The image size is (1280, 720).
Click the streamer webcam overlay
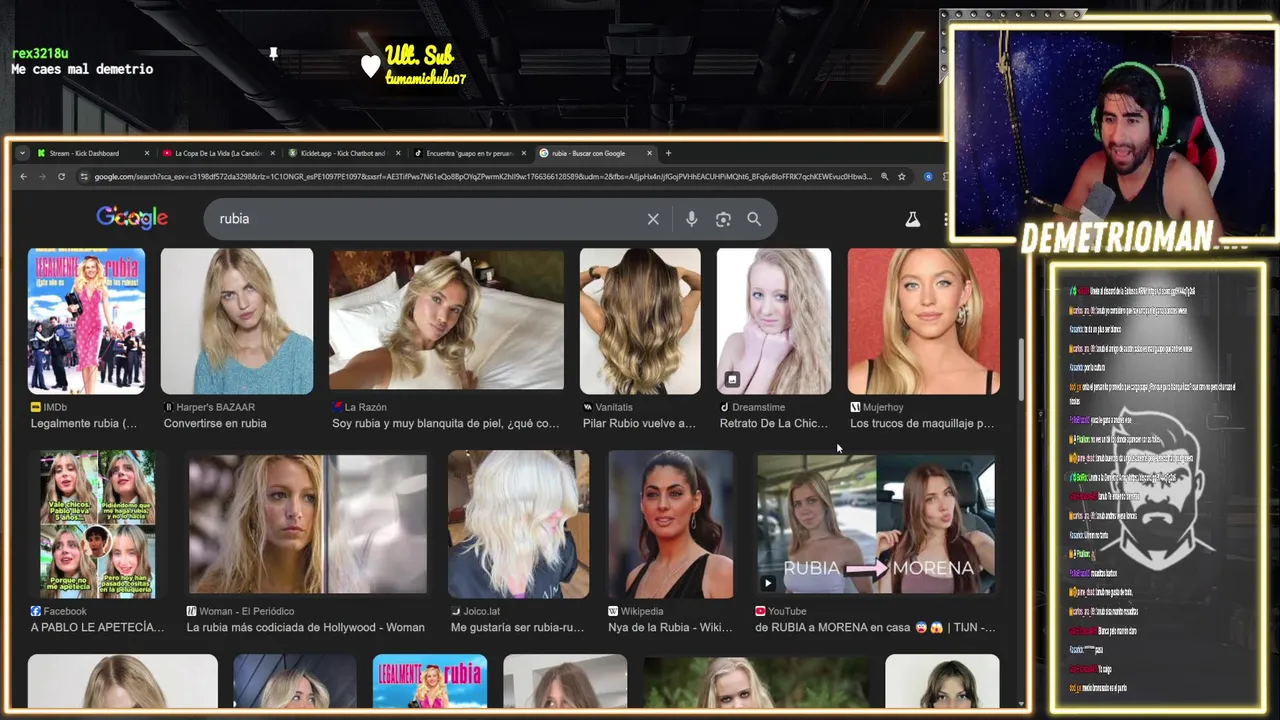coord(1112,132)
